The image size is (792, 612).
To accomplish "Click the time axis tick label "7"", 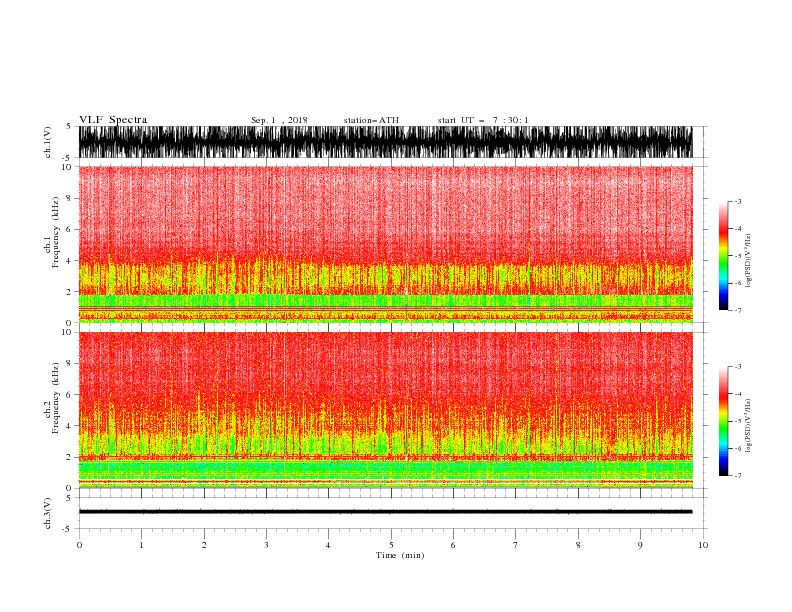I will (x=516, y=545).
